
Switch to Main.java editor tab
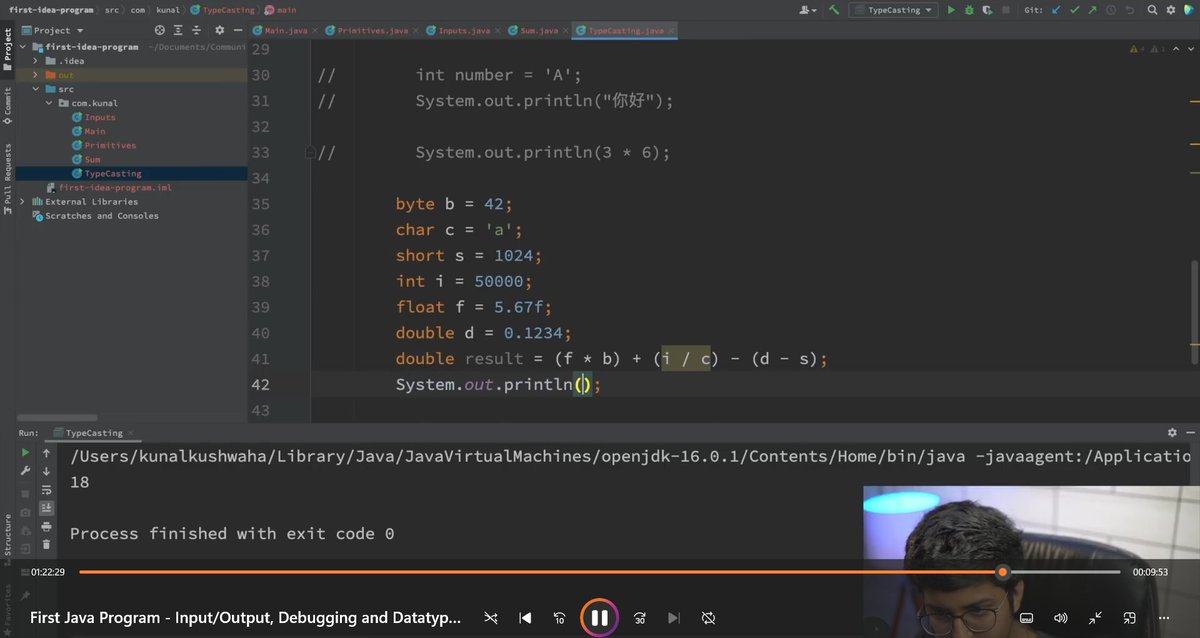click(284, 31)
